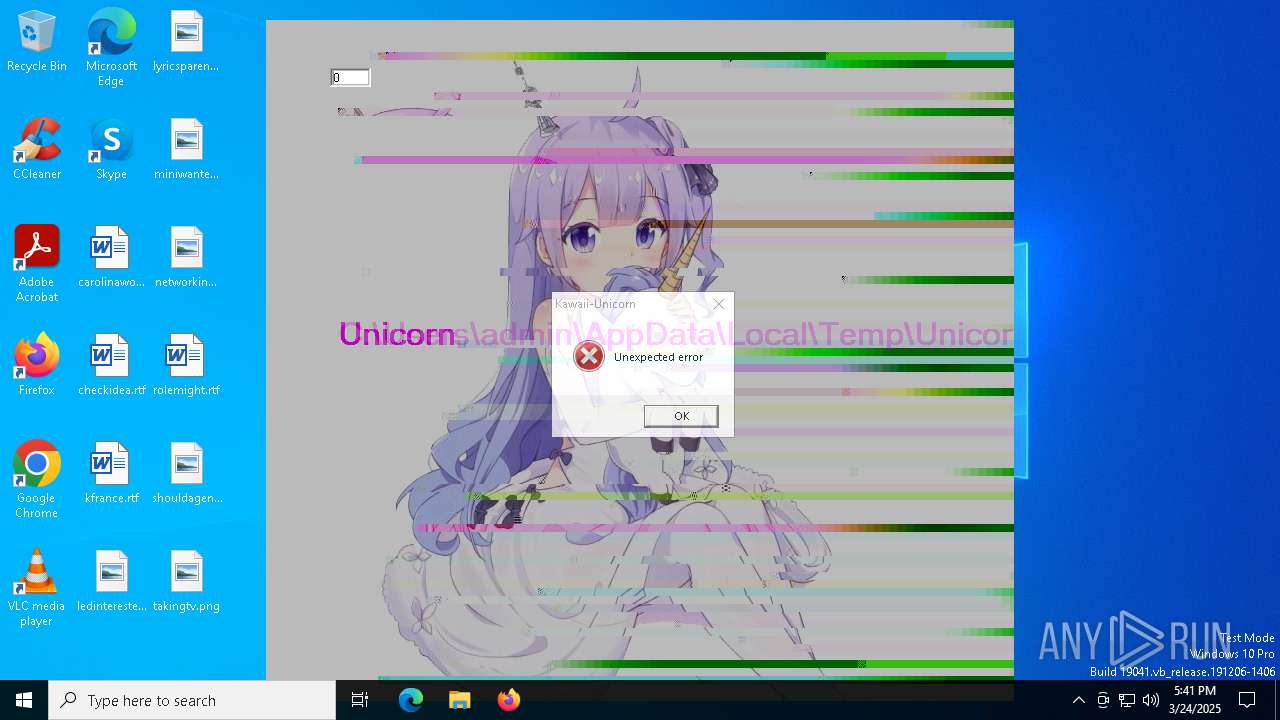
Task: Open Adobe Acrobat desktop shortcut
Action: click(x=37, y=264)
